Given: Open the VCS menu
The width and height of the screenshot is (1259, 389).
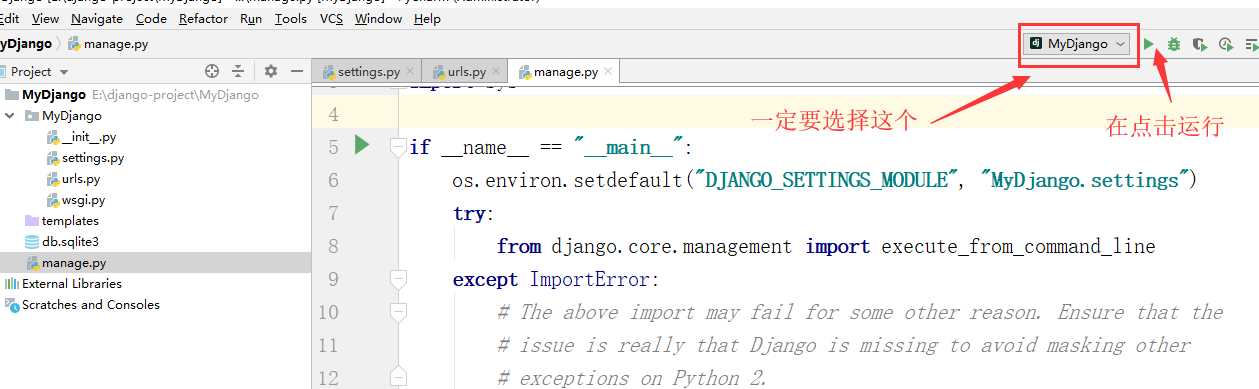Looking at the screenshot, I should point(331,19).
